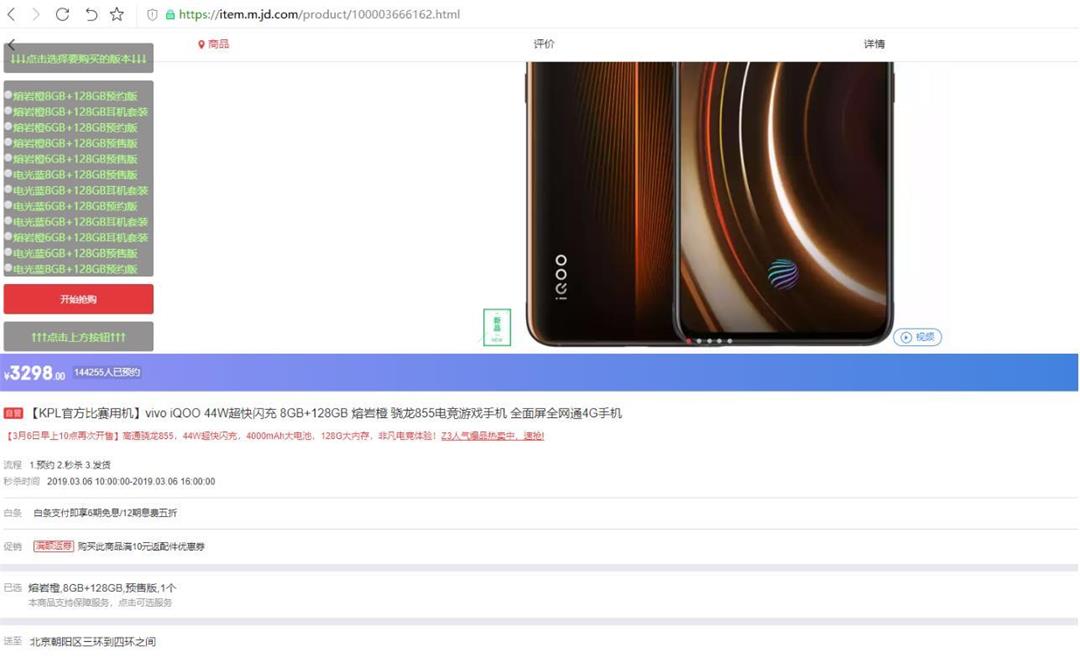
Task: Open selected spec 熔岩橙,8GB+128GB,预售版,1个
Action: 102,588
